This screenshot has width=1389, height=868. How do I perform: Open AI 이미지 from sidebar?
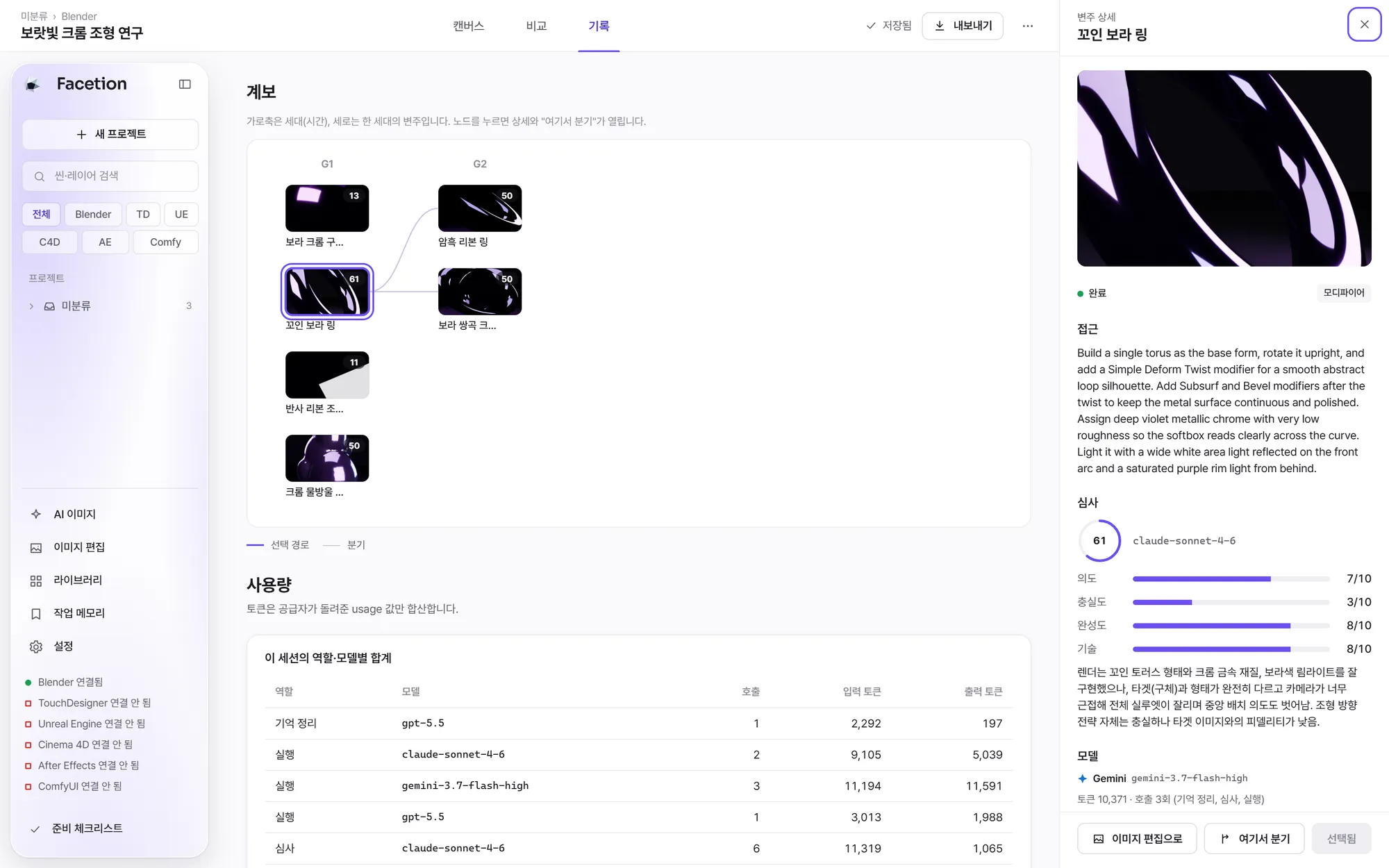pyautogui.click(x=110, y=514)
